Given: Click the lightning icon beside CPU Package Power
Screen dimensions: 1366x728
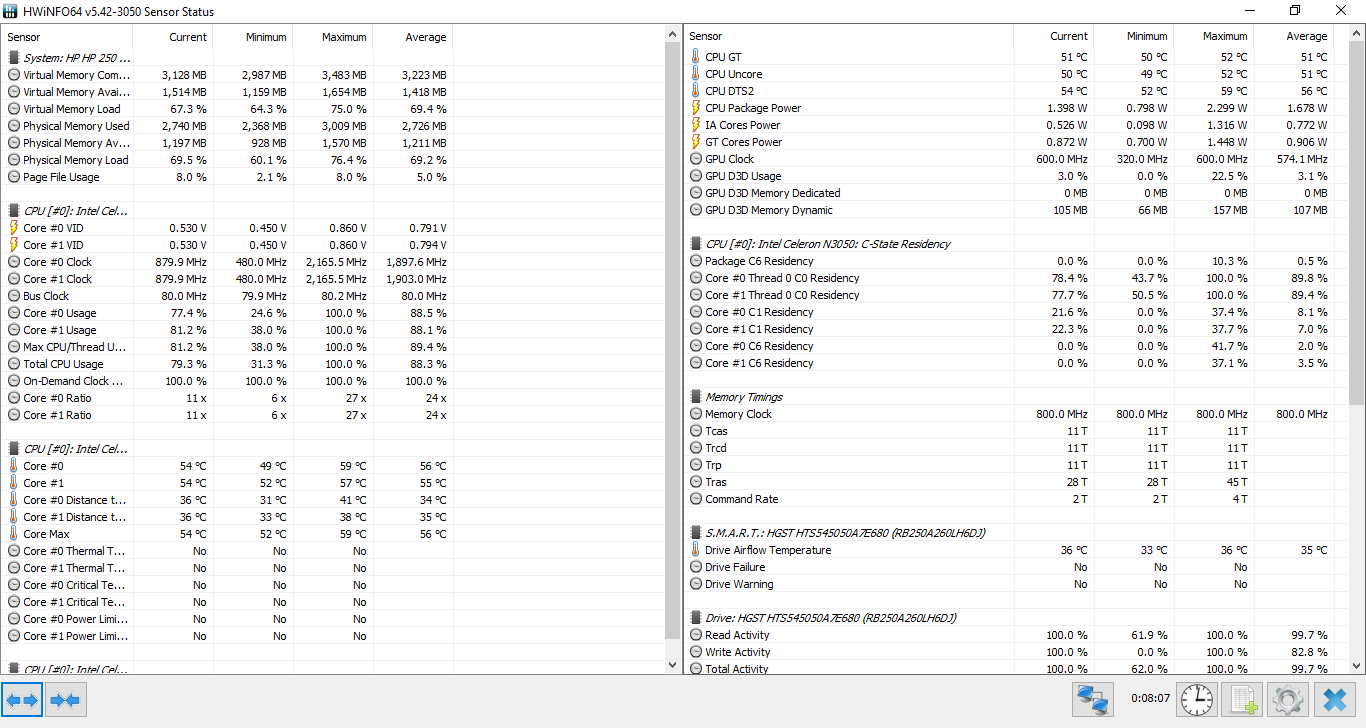Looking at the screenshot, I should [696, 108].
